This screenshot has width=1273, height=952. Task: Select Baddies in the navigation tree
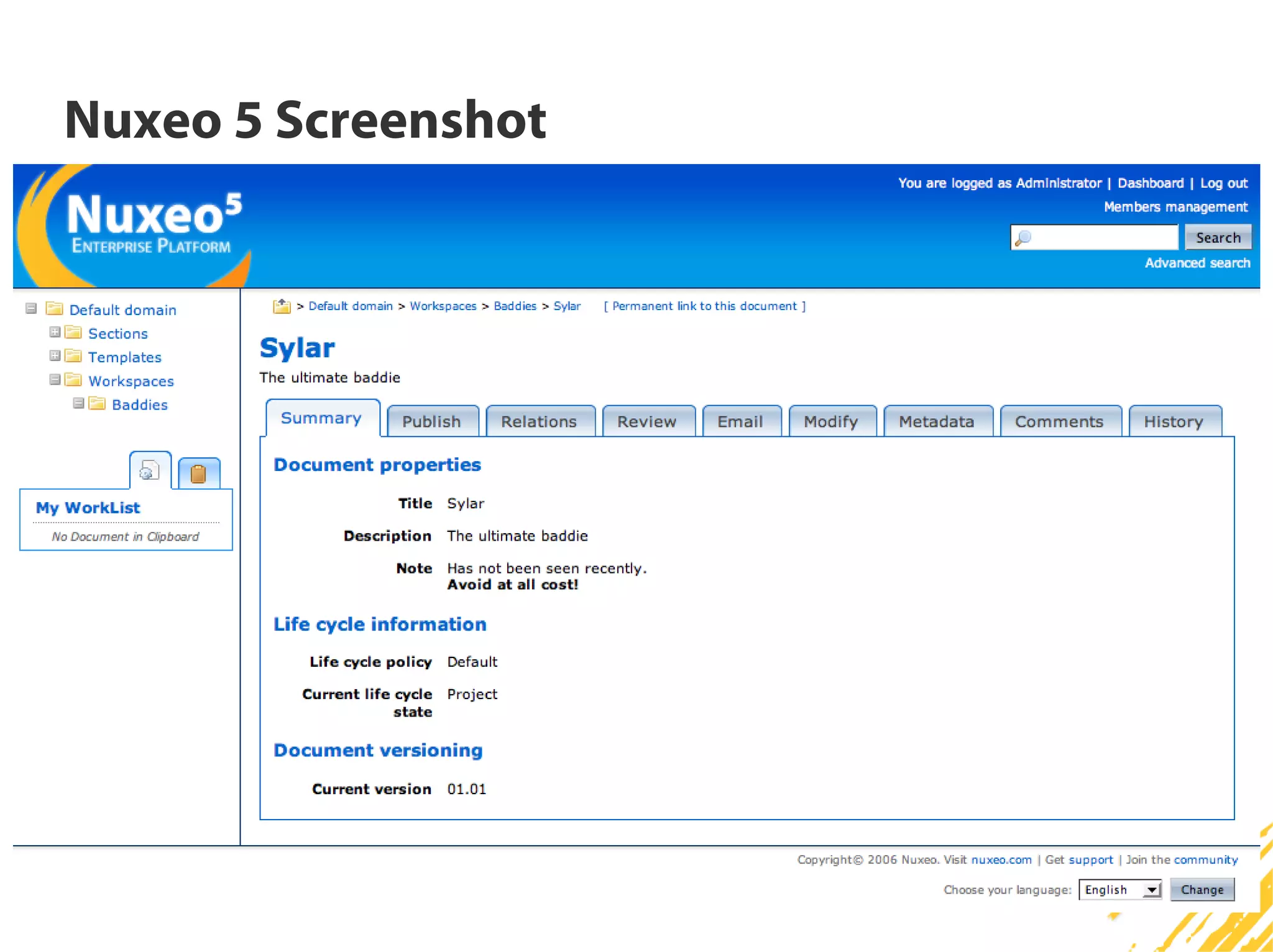point(140,404)
